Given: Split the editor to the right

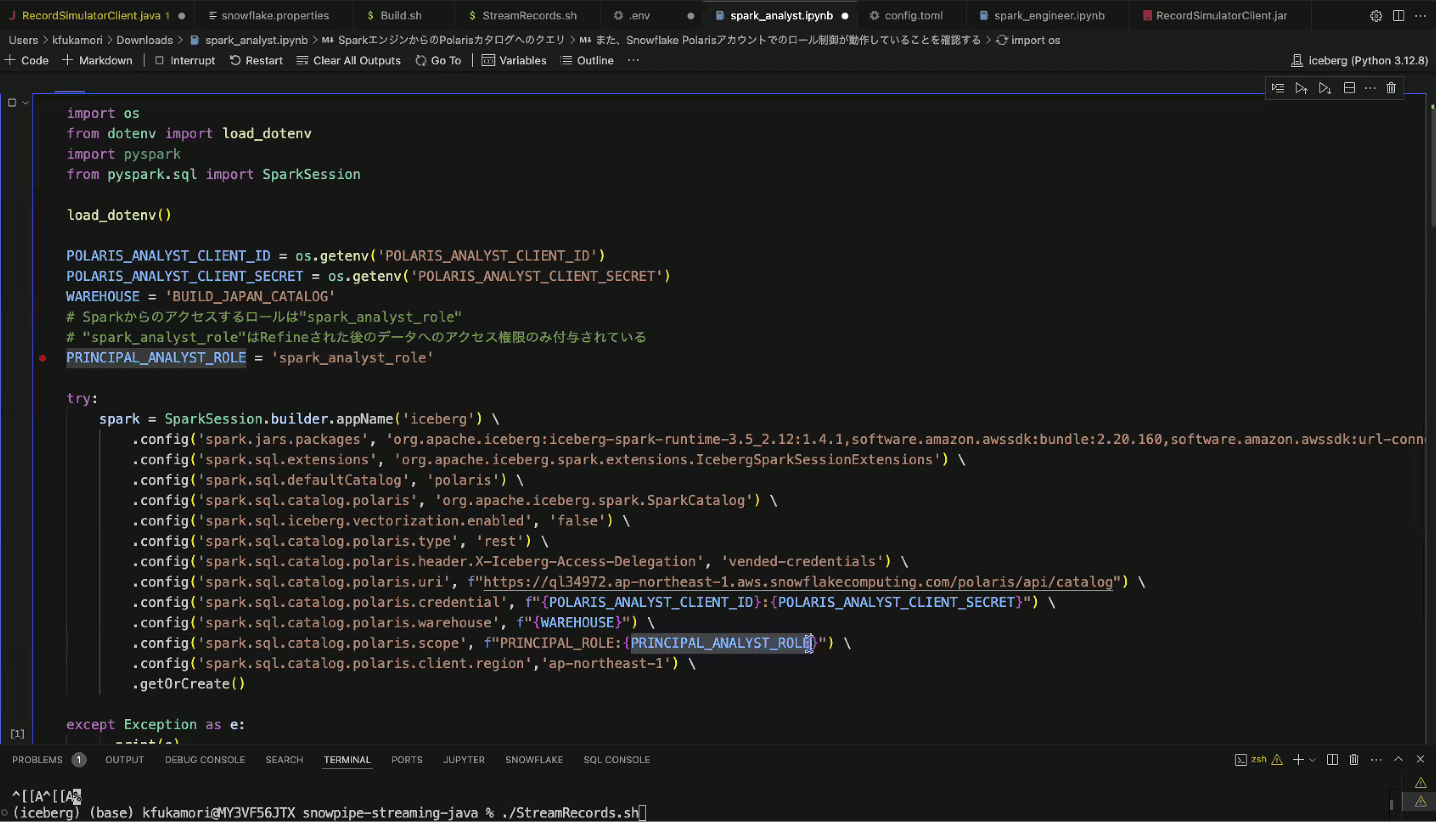Looking at the screenshot, I should point(1398,16).
